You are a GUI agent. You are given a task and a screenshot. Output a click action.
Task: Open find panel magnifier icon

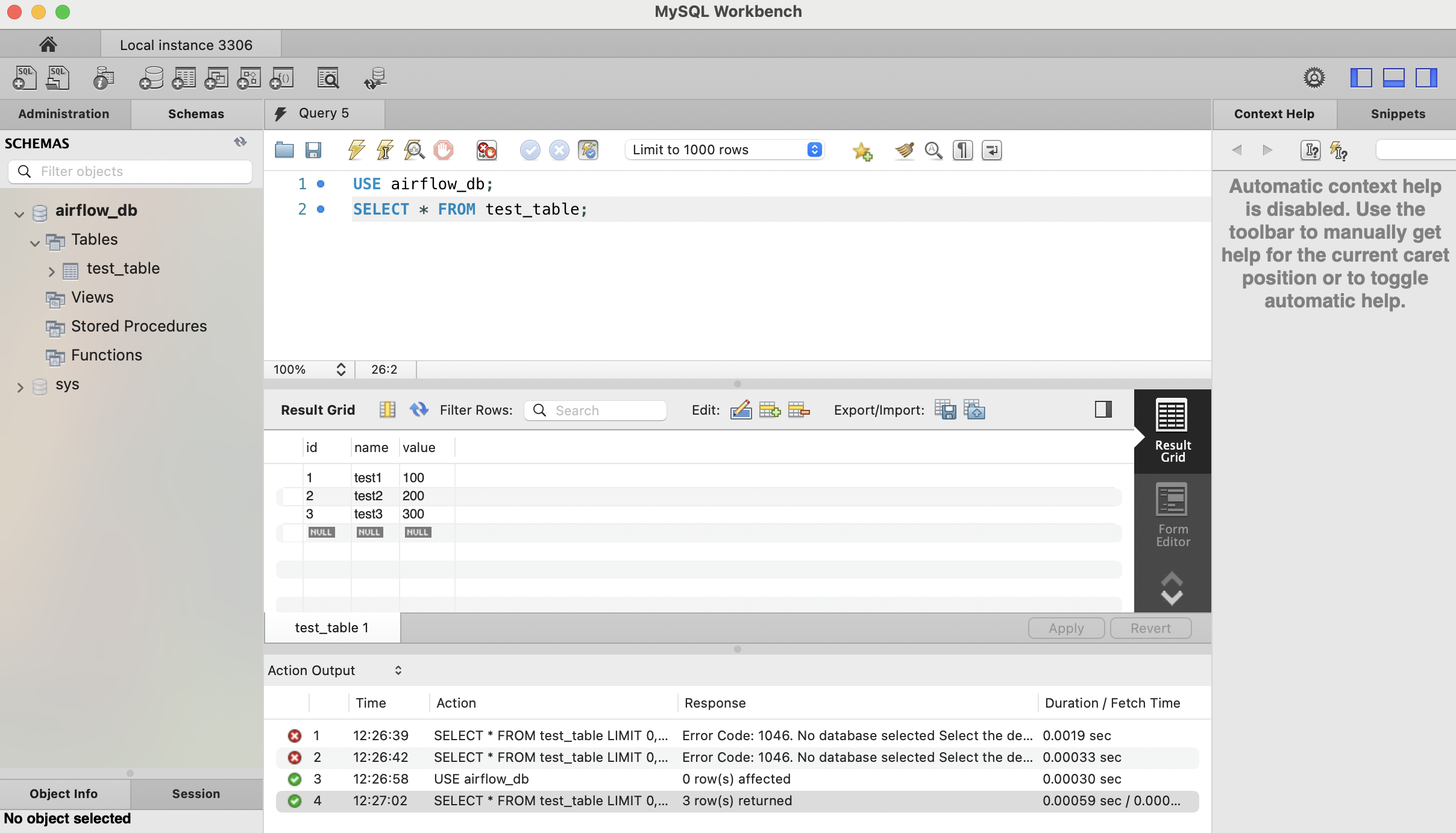click(934, 150)
